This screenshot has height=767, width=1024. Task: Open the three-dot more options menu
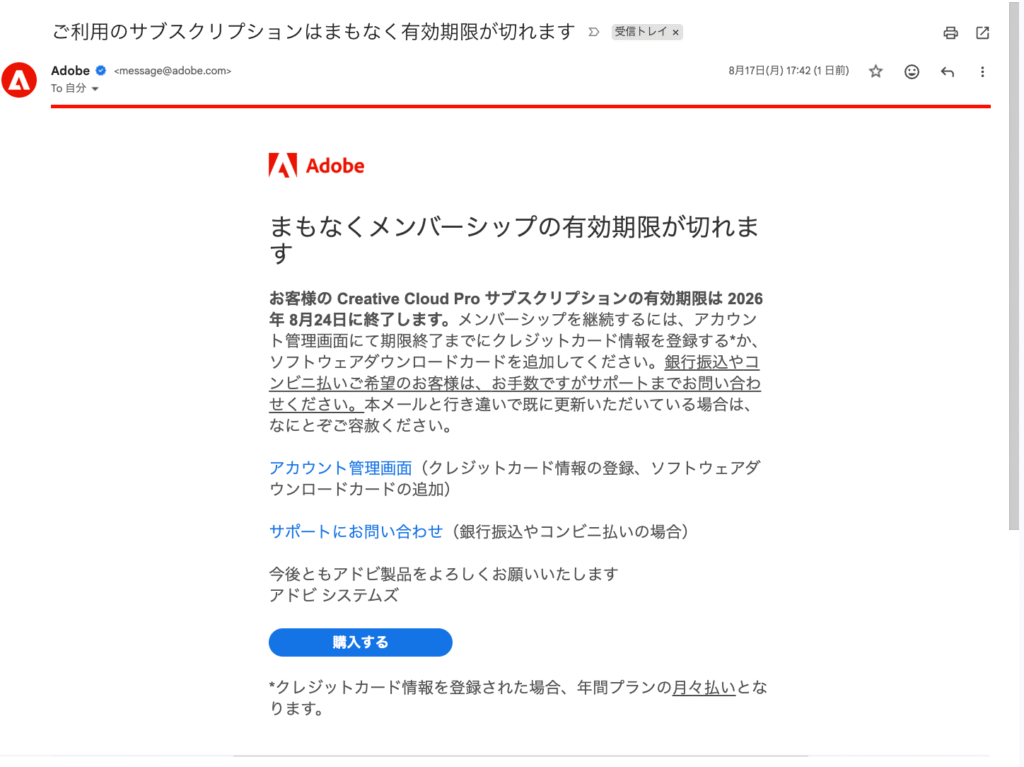[x=982, y=71]
